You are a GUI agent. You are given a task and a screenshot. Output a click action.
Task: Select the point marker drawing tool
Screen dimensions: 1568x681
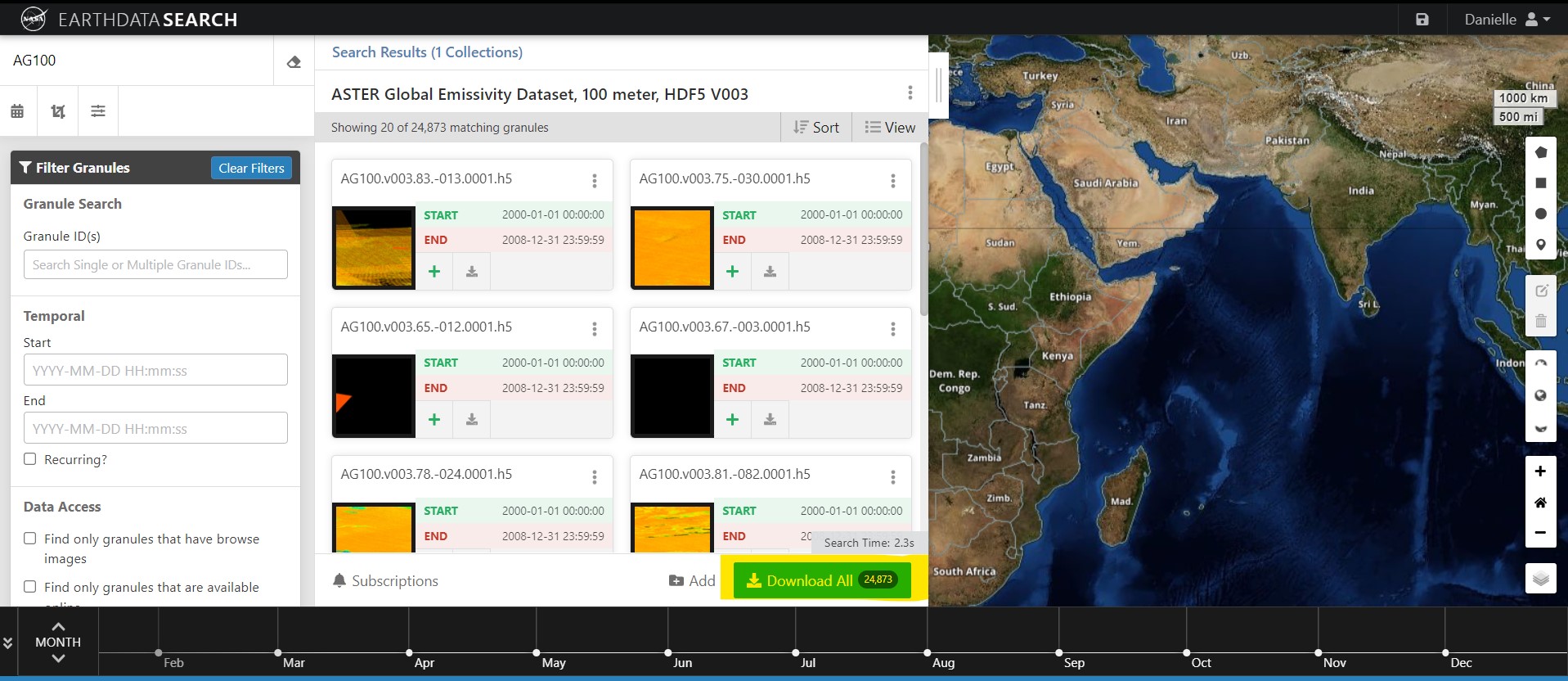tap(1541, 245)
